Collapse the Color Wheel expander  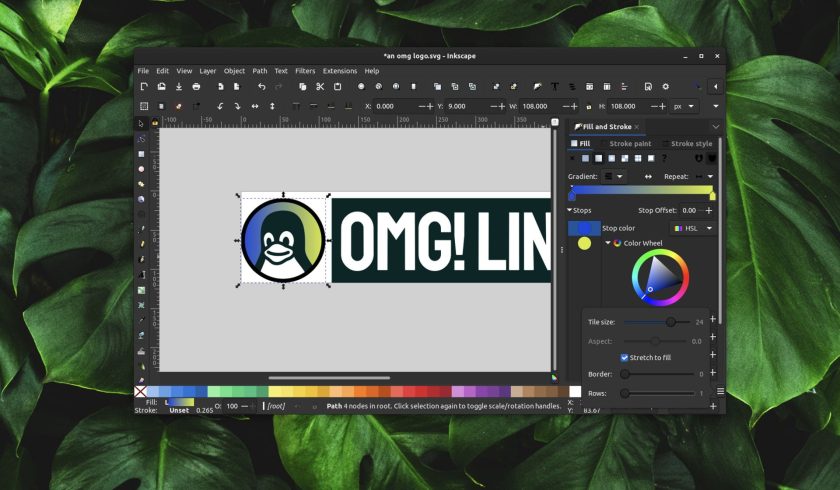pos(608,243)
